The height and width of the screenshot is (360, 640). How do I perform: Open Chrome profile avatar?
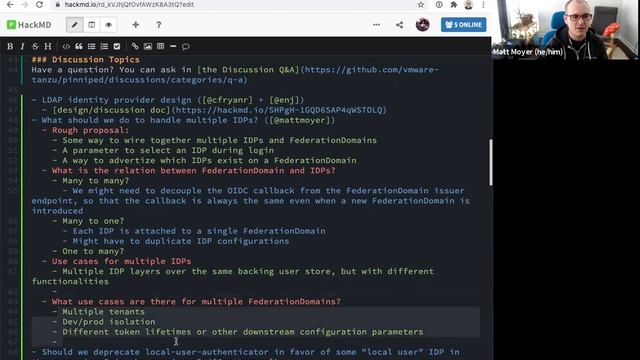[x=469, y=4]
